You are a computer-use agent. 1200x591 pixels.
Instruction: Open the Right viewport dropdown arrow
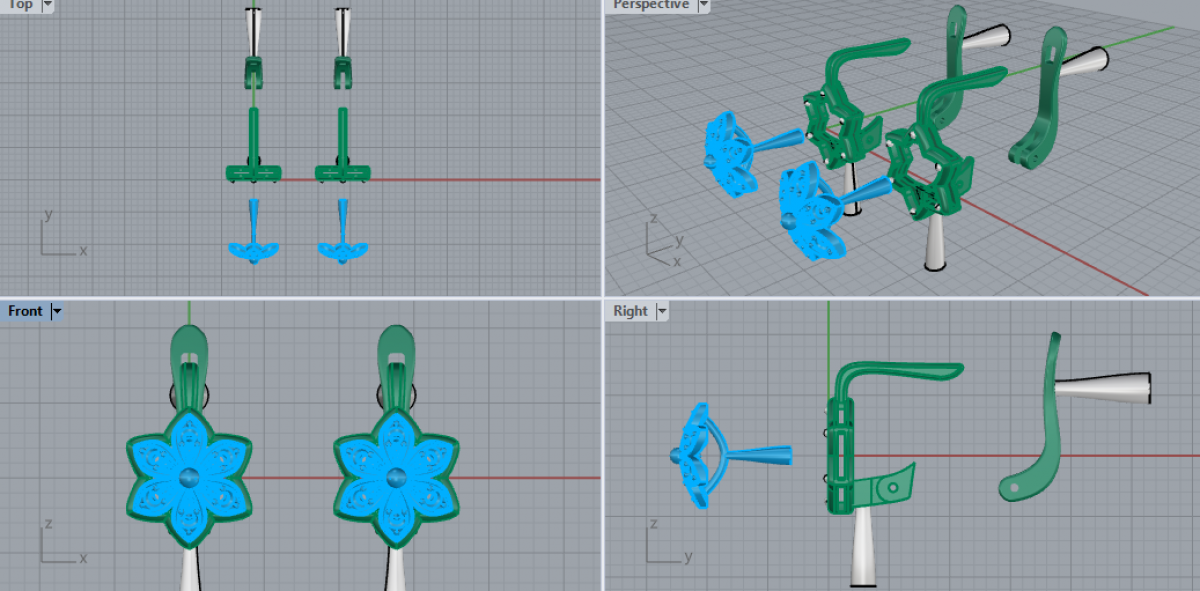tap(661, 311)
